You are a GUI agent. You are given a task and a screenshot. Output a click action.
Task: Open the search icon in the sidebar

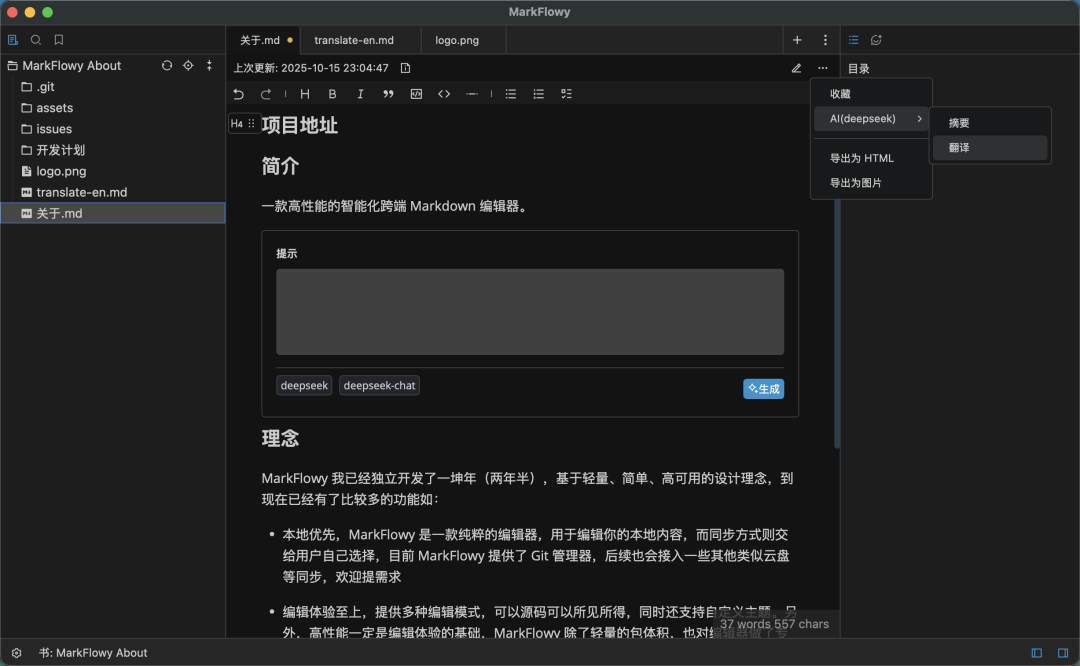tap(36, 40)
